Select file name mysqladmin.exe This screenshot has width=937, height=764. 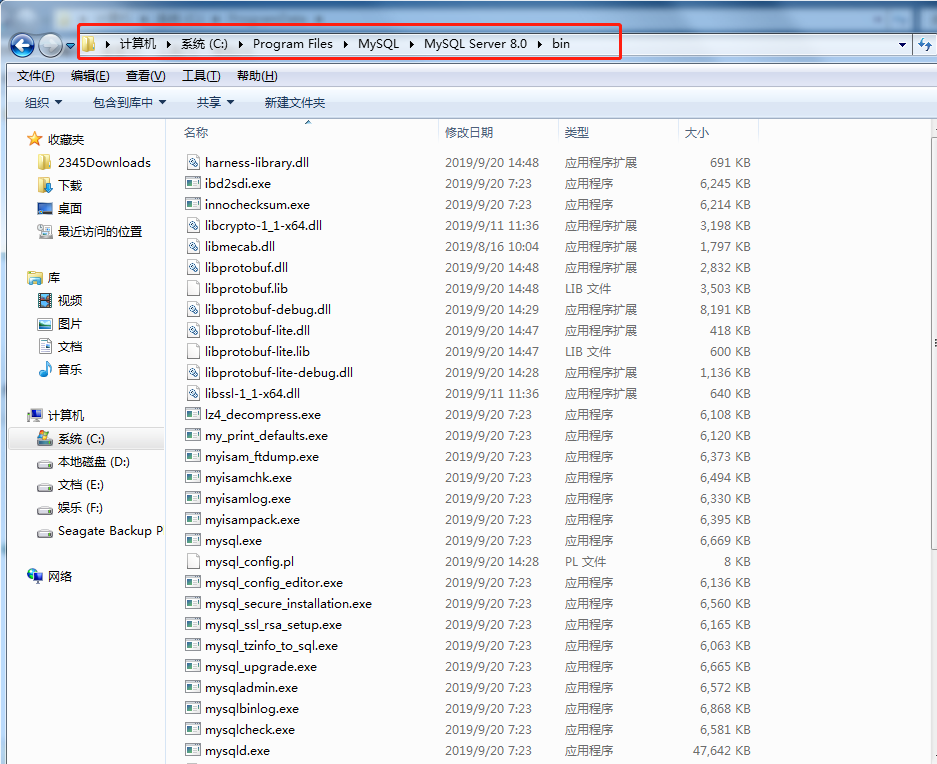251,687
